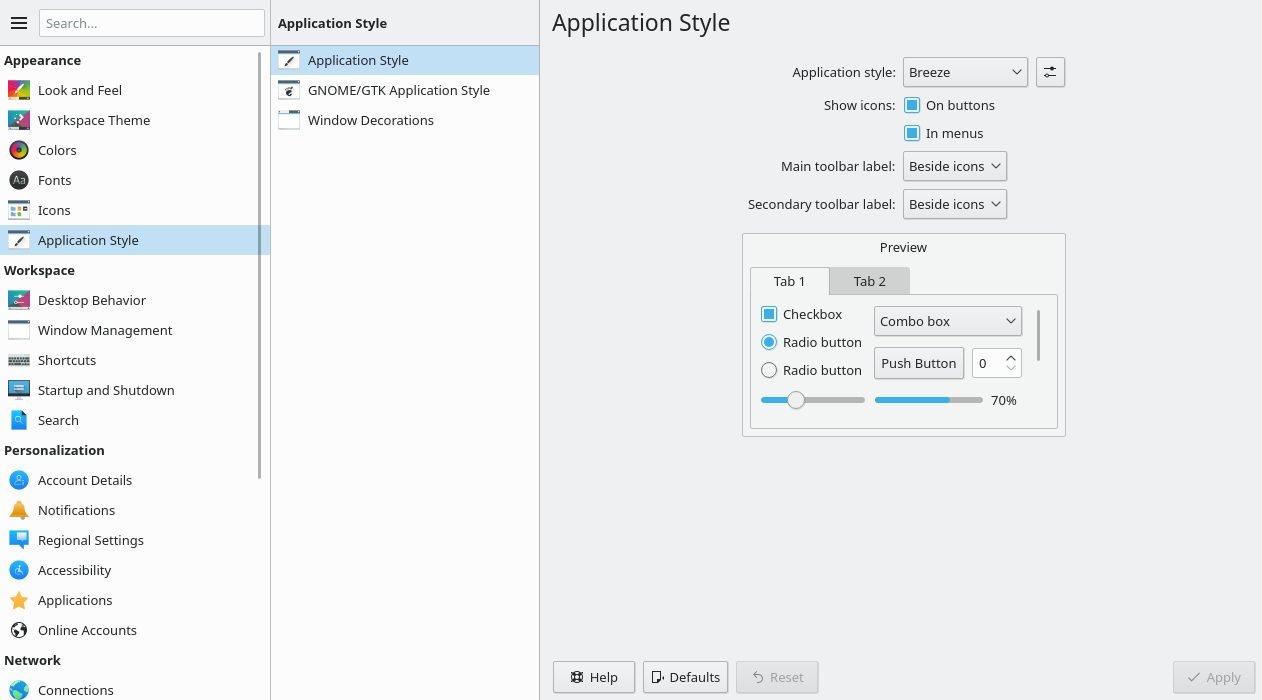The width and height of the screenshot is (1262, 700).
Task: Click the Workspace Theme icon
Action: (x=19, y=120)
